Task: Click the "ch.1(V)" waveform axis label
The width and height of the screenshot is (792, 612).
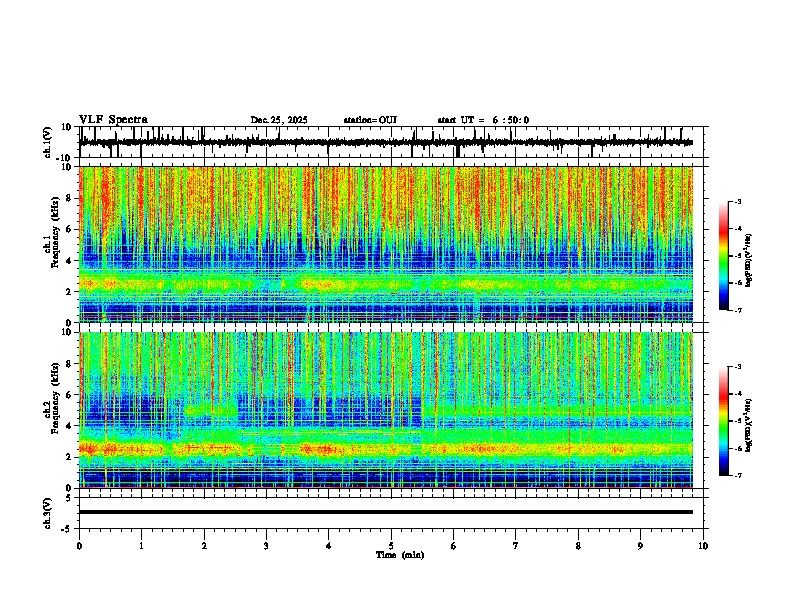Action: pyautogui.click(x=47, y=142)
